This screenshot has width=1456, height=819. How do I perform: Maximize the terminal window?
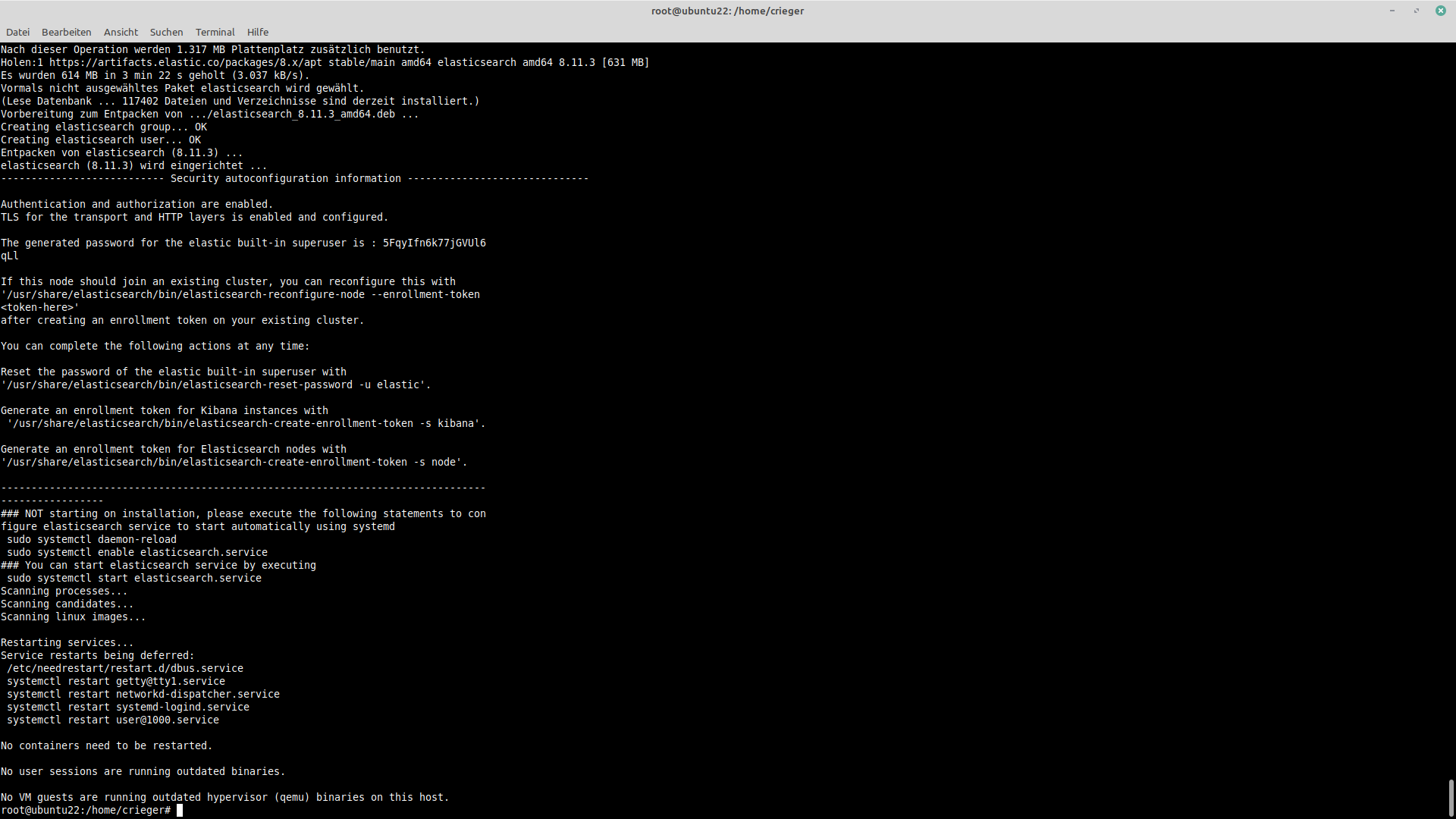click(x=1416, y=11)
